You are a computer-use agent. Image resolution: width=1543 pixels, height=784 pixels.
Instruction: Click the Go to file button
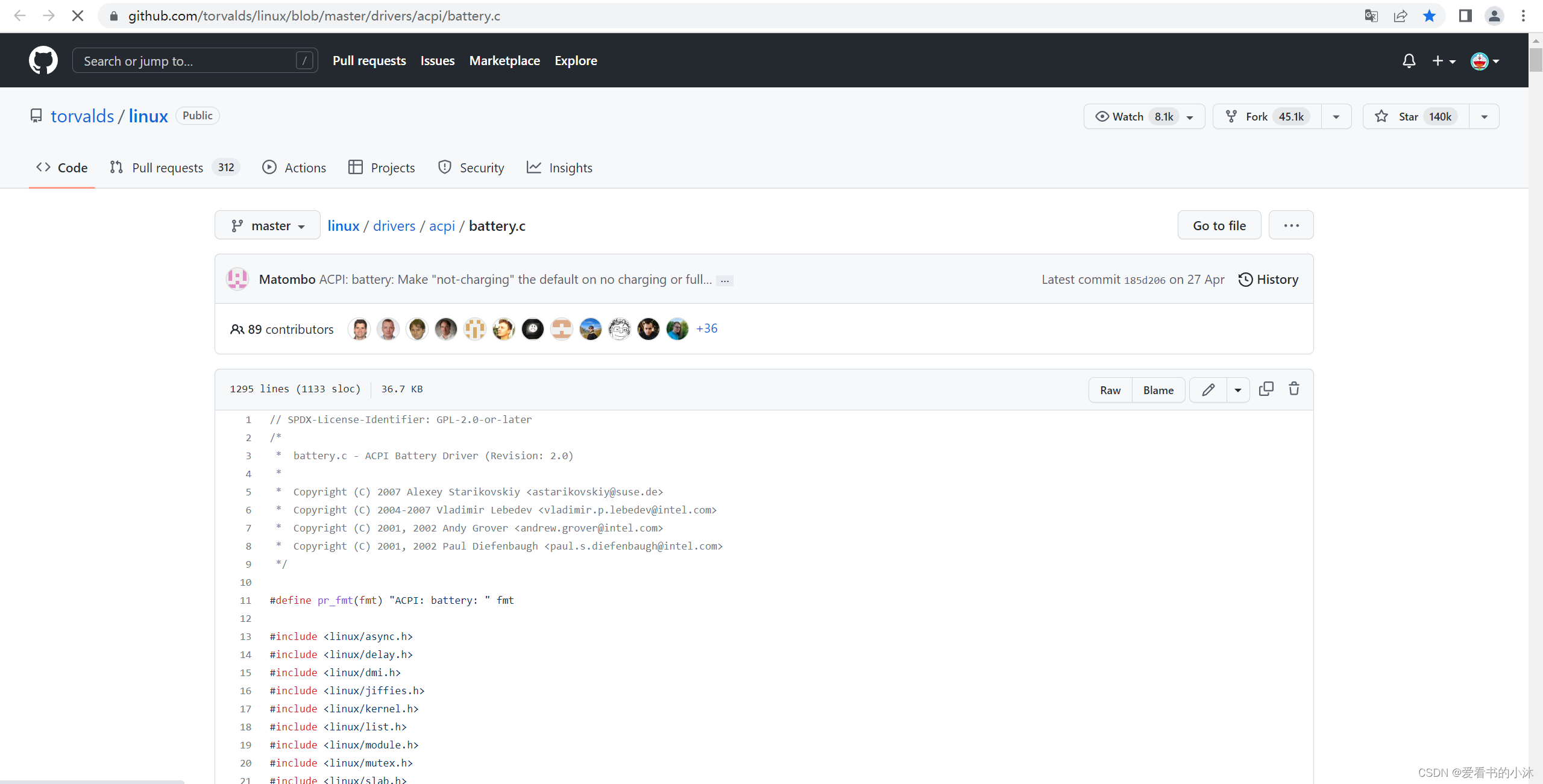[x=1219, y=225]
